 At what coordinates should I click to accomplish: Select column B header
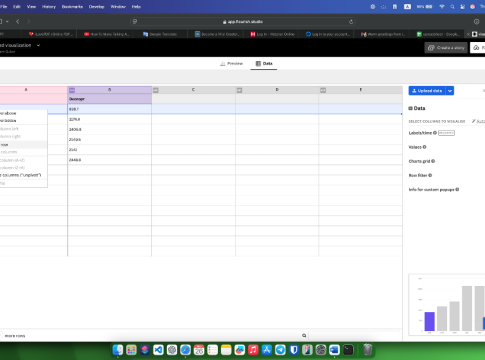point(109,90)
